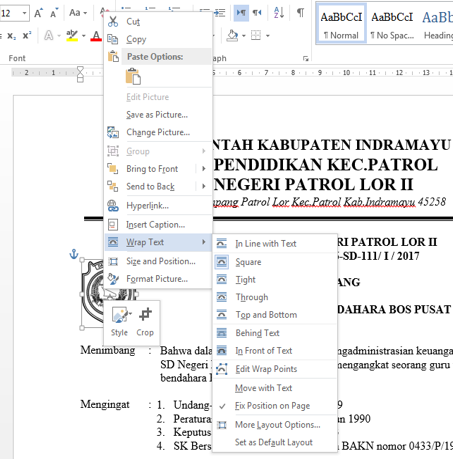Apply red font color

(96, 36)
